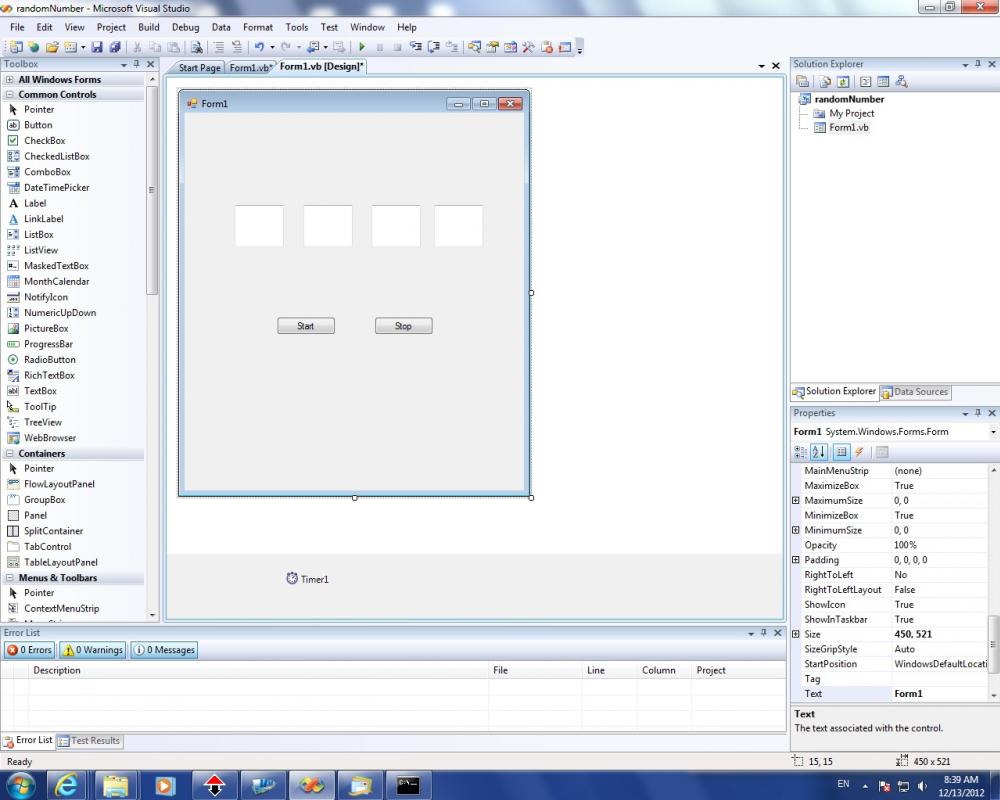Switch to the Data Sources tab

915,392
